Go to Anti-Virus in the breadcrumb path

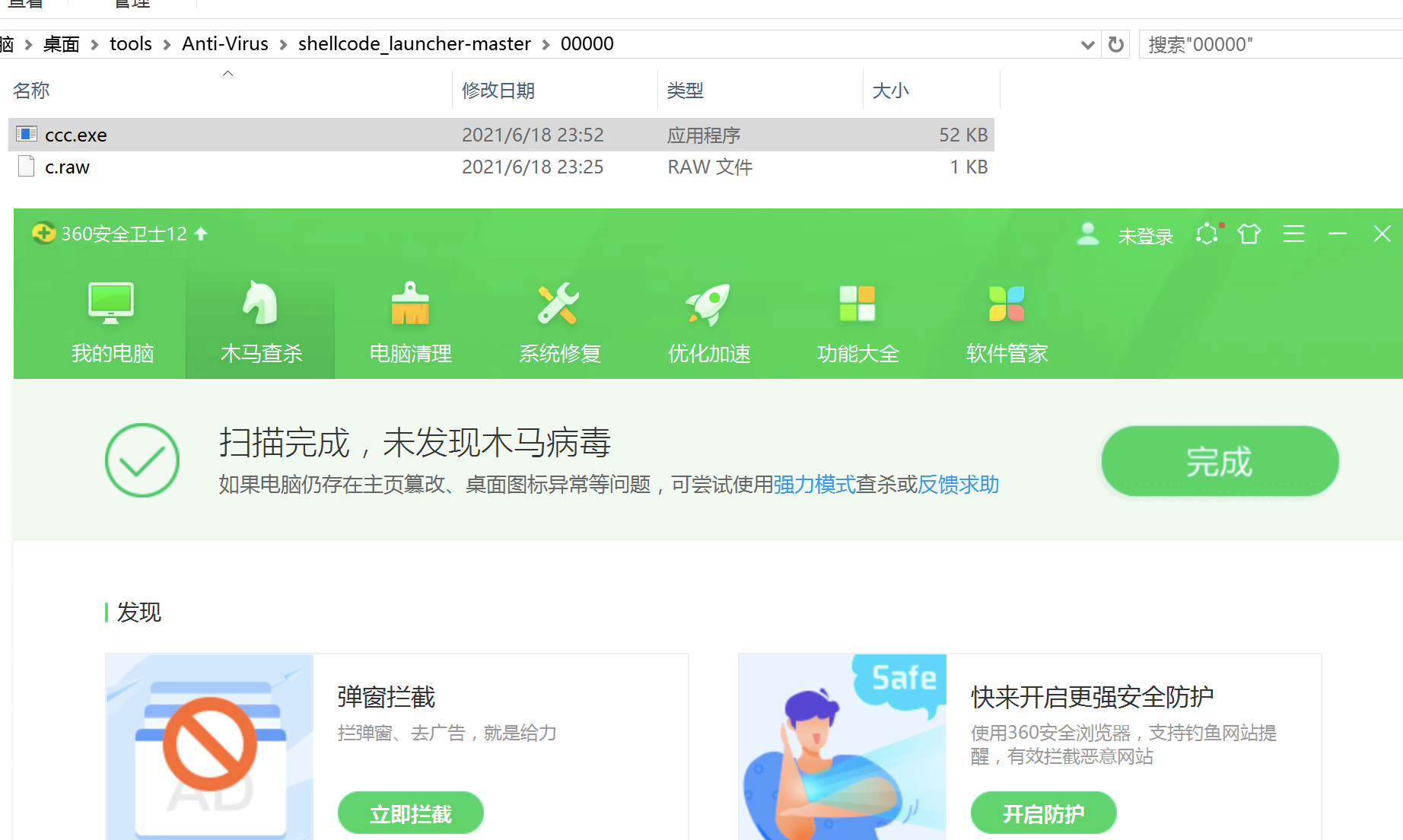coord(225,44)
